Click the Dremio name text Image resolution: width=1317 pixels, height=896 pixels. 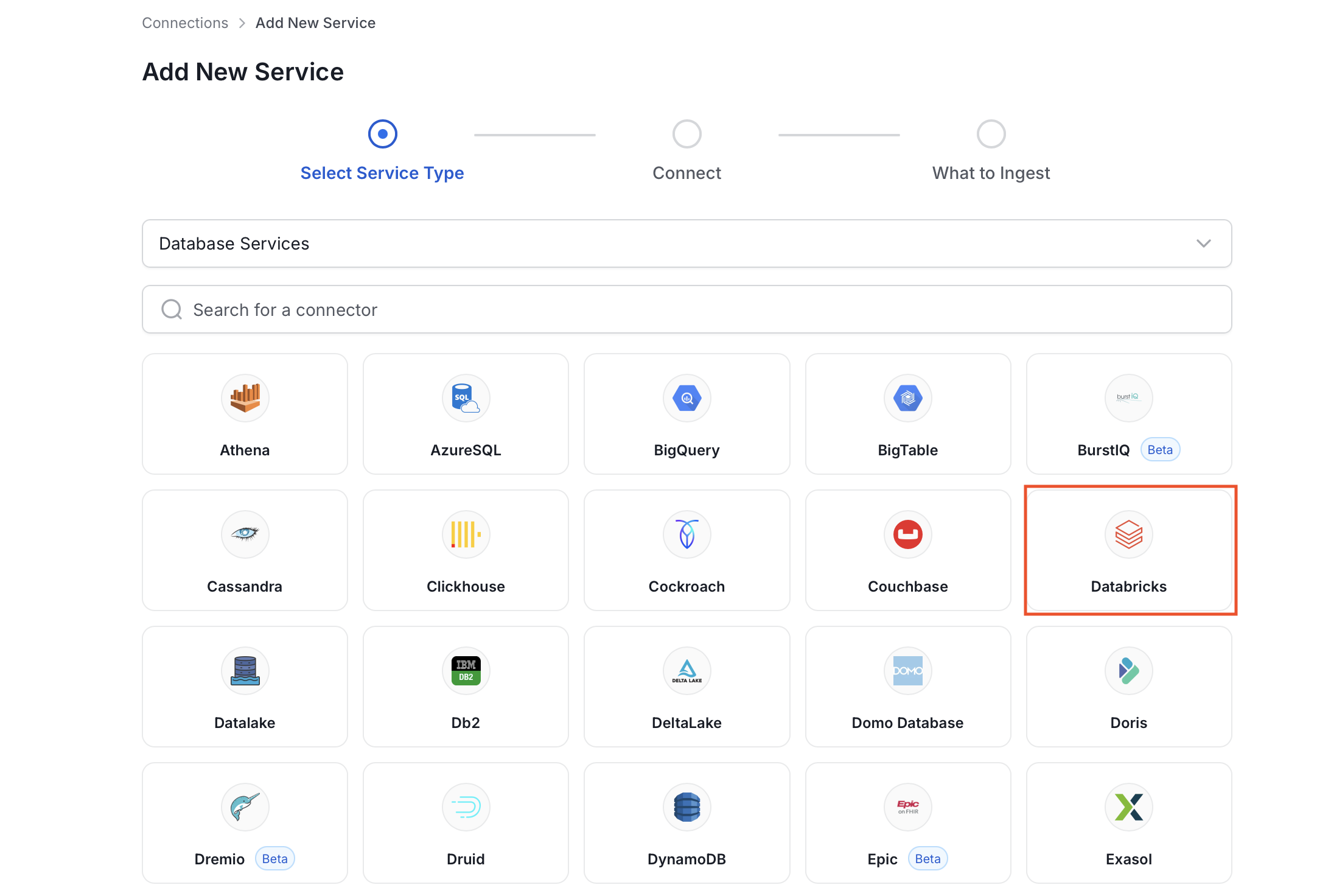click(219, 859)
